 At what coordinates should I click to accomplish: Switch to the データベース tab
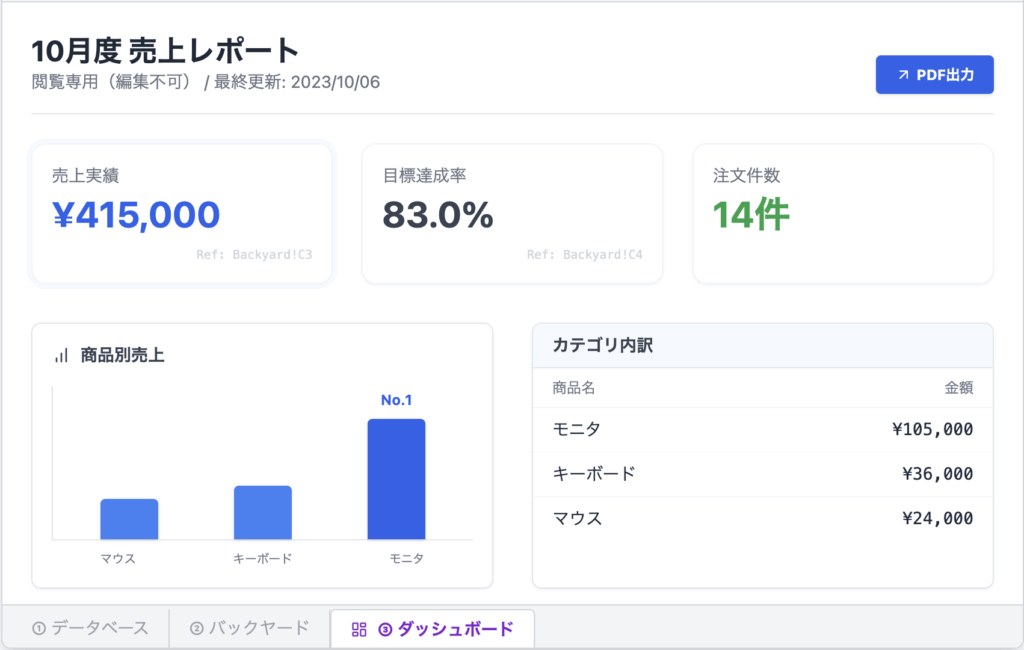coord(90,627)
